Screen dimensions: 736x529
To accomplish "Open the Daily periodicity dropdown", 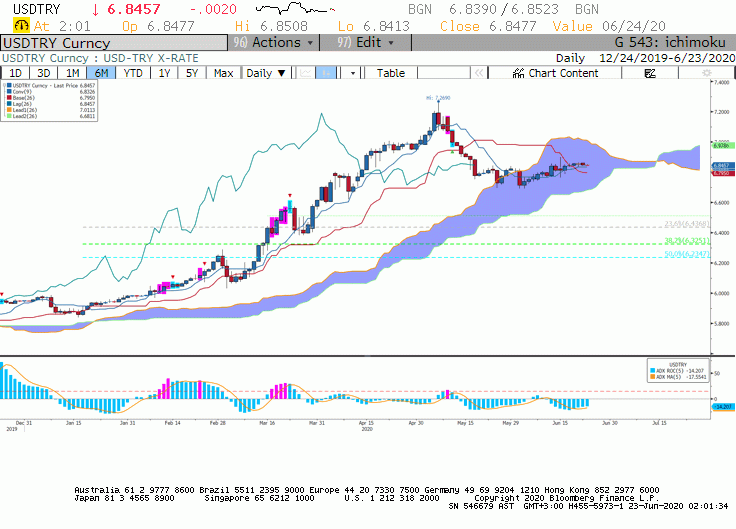I will point(266,73).
